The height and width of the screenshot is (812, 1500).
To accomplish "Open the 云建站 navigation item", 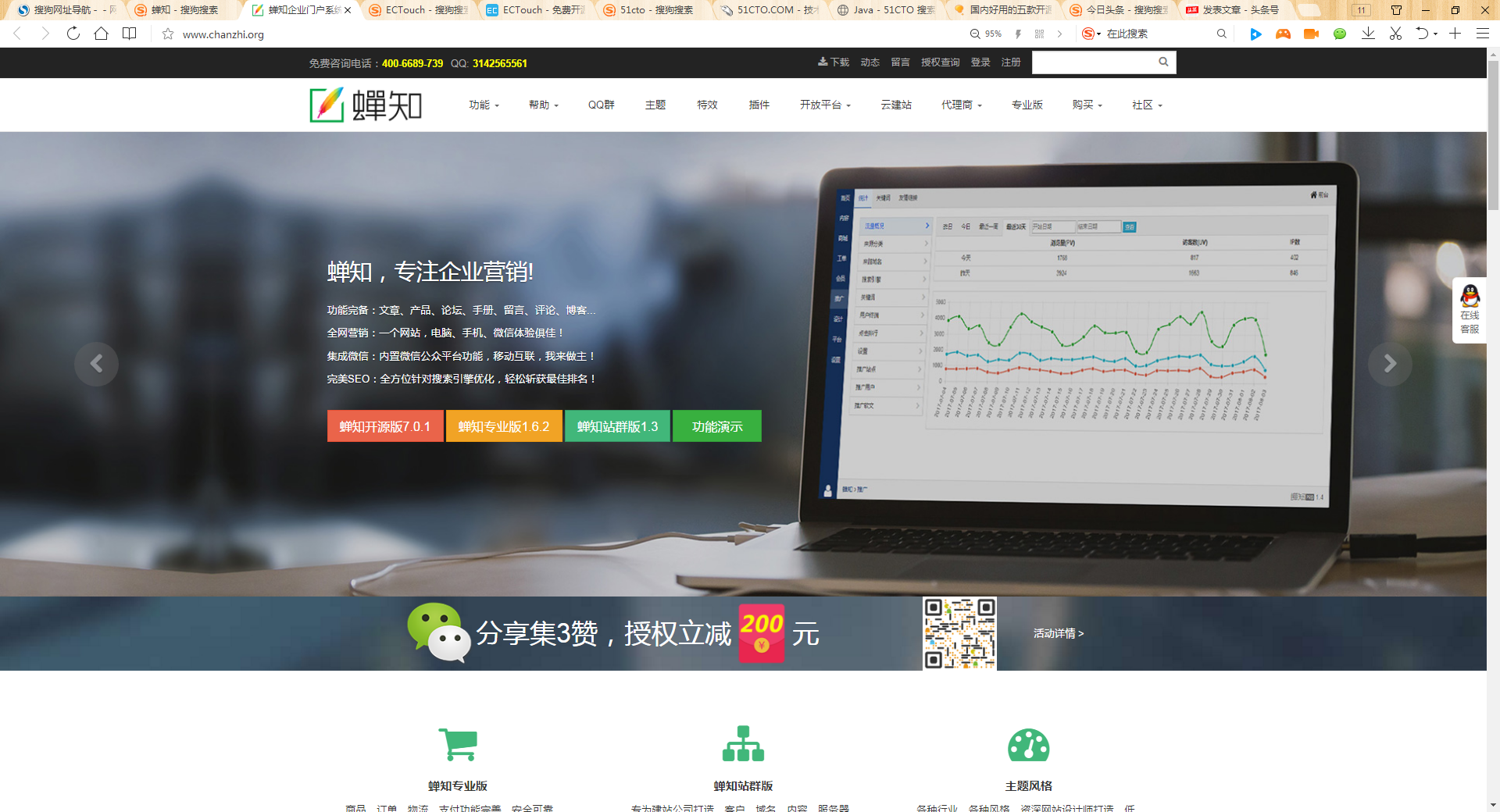I will (x=896, y=105).
